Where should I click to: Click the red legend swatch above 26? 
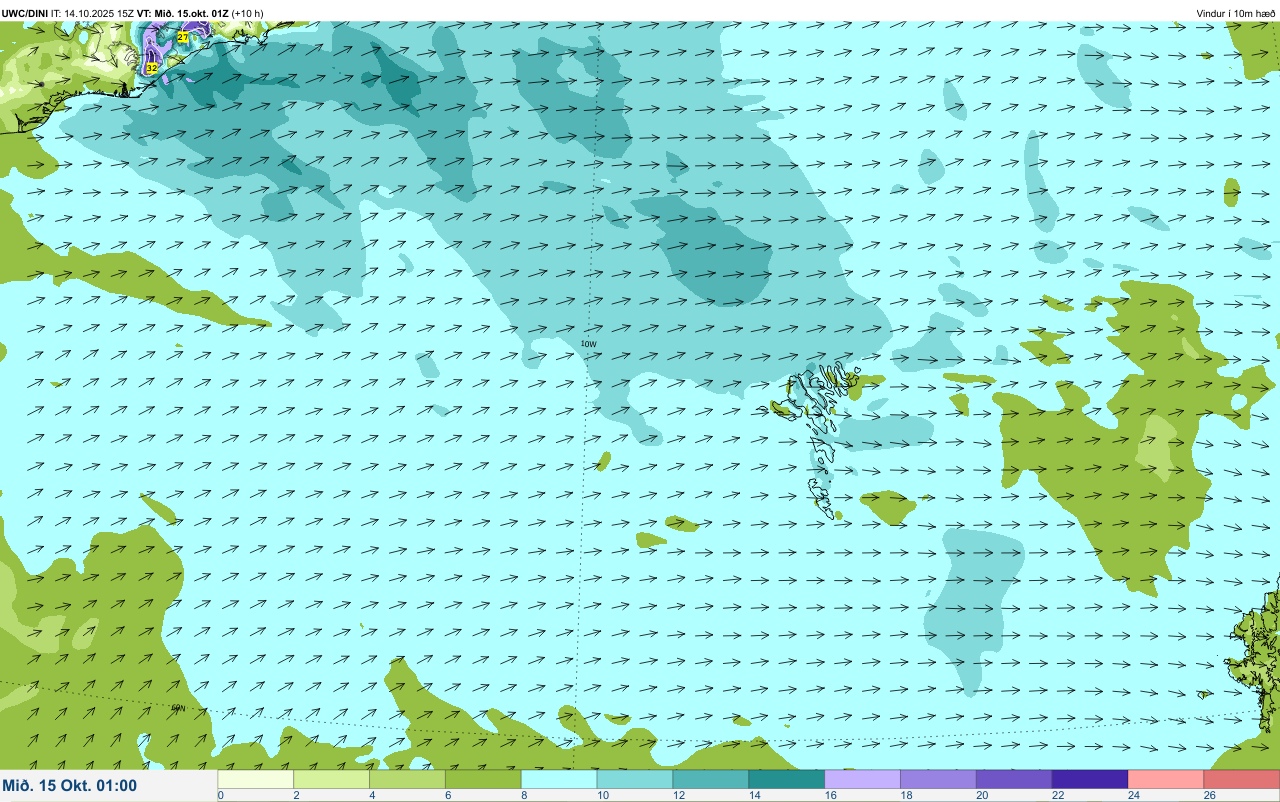(1242, 779)
